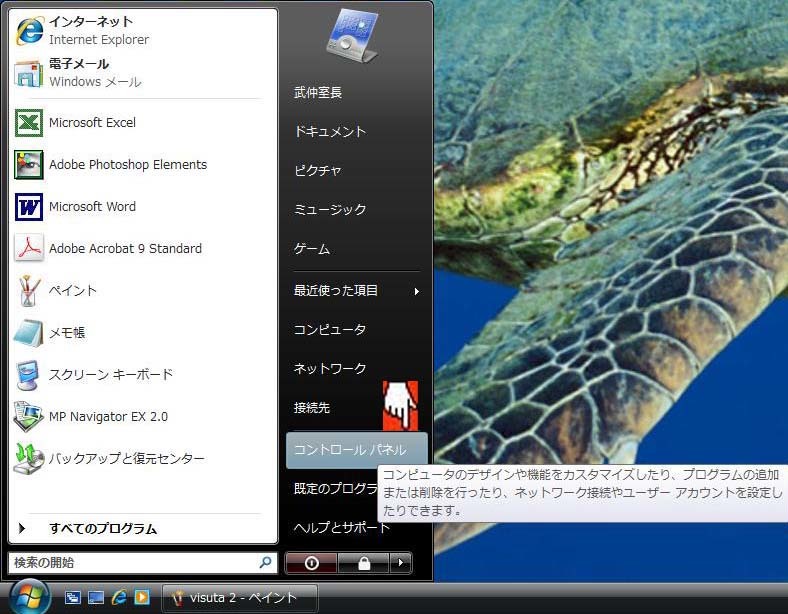The image size is (788, 614).
Task: Launch Adobe Acrobat 9 Standard
Action: [124, 249]
